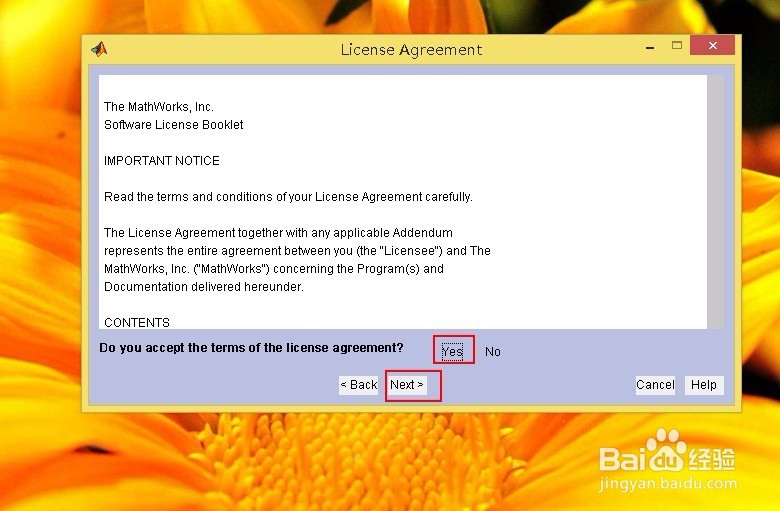The width and height of the screenshot is (780, 511).
Task: Click 'Documentation delivered hereunder.' line
Action: tap(203, 287)
